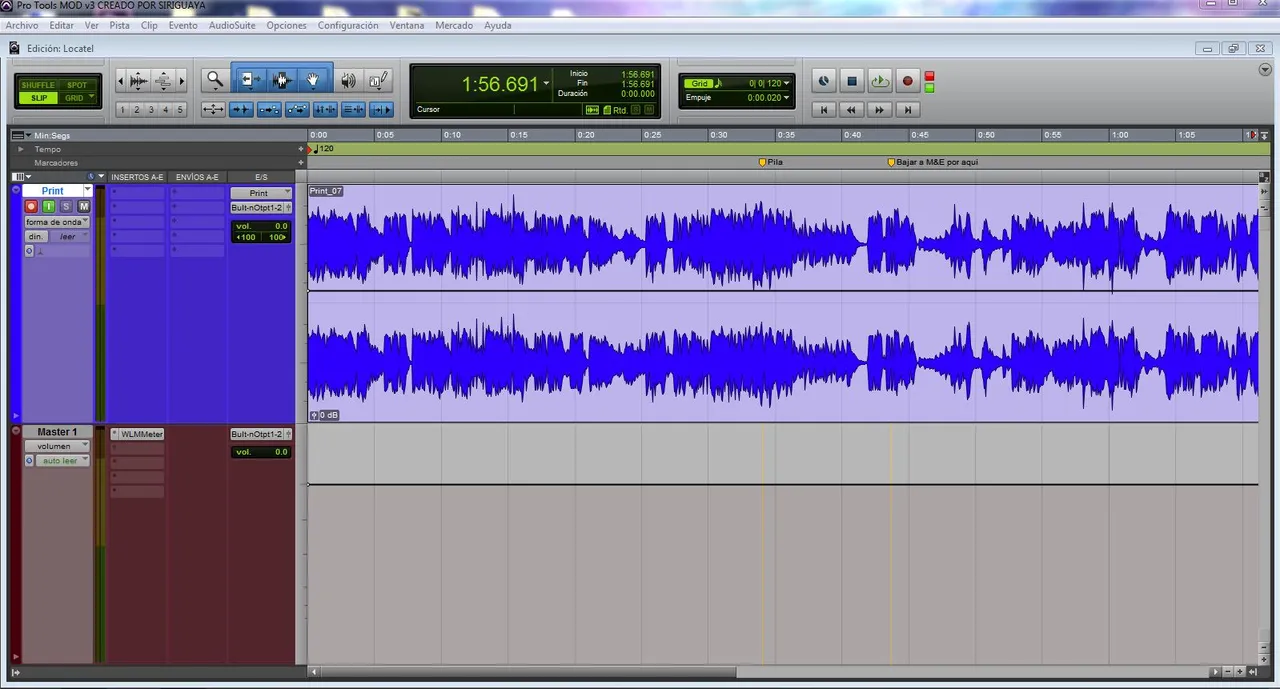Click the MIDI zoom button

pos(163,80)
